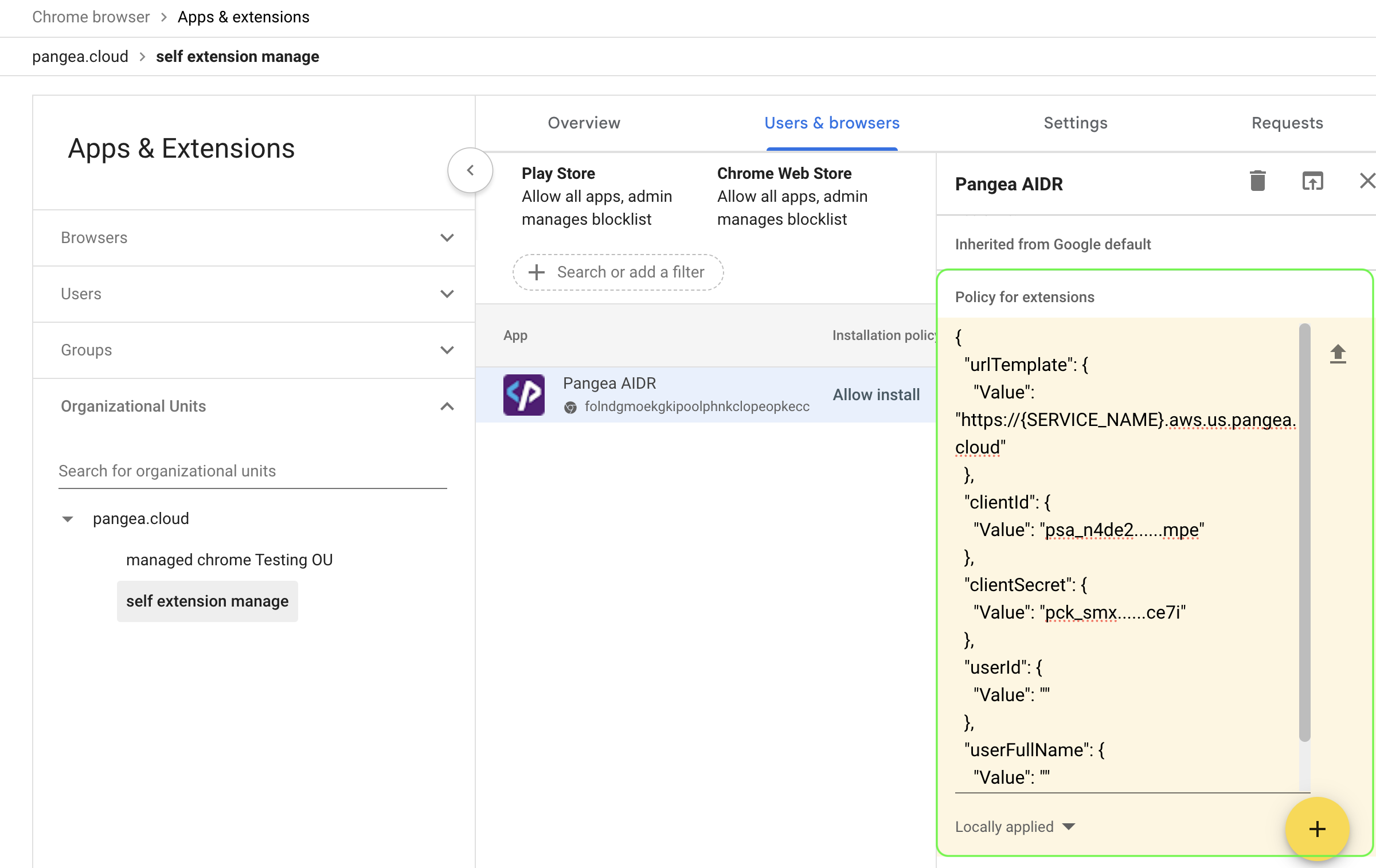The image size is (1376, 868).
Task: Expand the Groups section
Action: [254, 350]
